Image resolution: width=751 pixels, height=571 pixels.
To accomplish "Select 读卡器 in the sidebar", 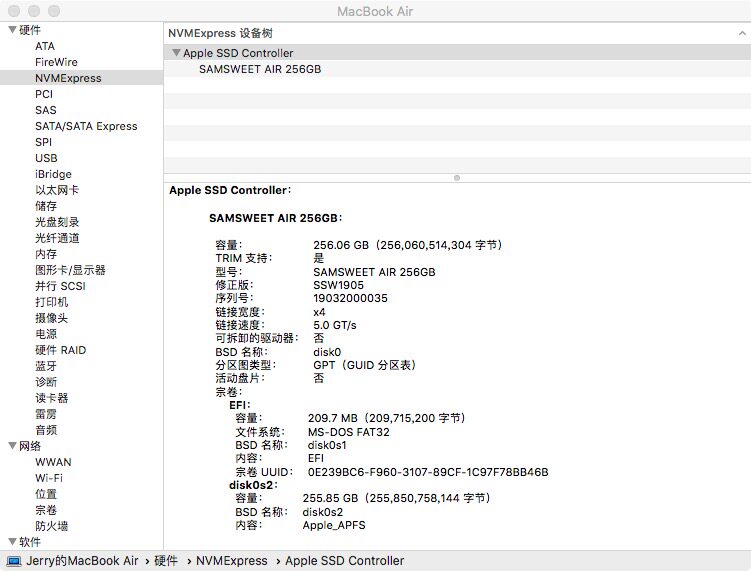I will pyautogui.click(x=52, y=398).
